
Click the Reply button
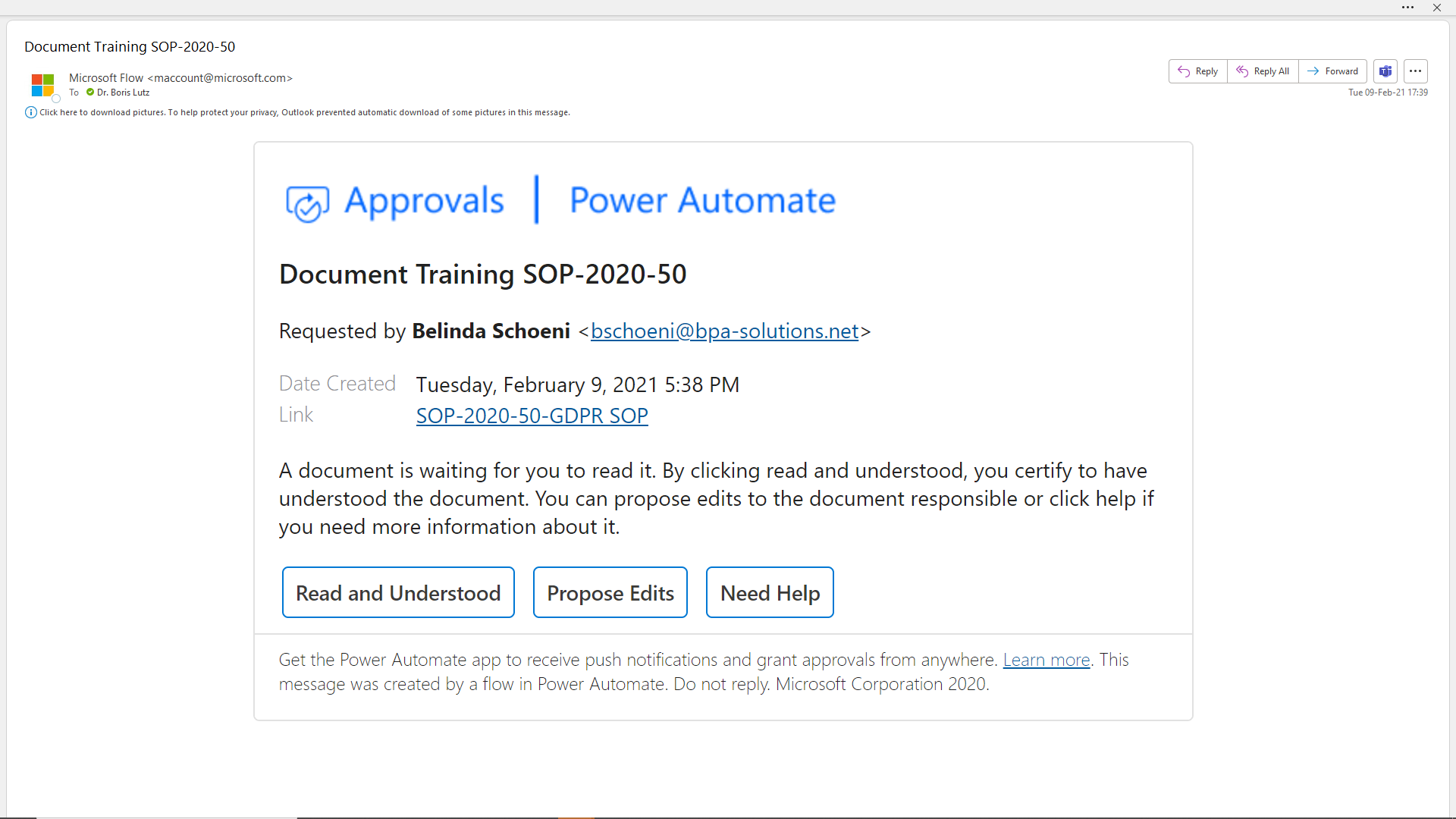[1197, 71]
